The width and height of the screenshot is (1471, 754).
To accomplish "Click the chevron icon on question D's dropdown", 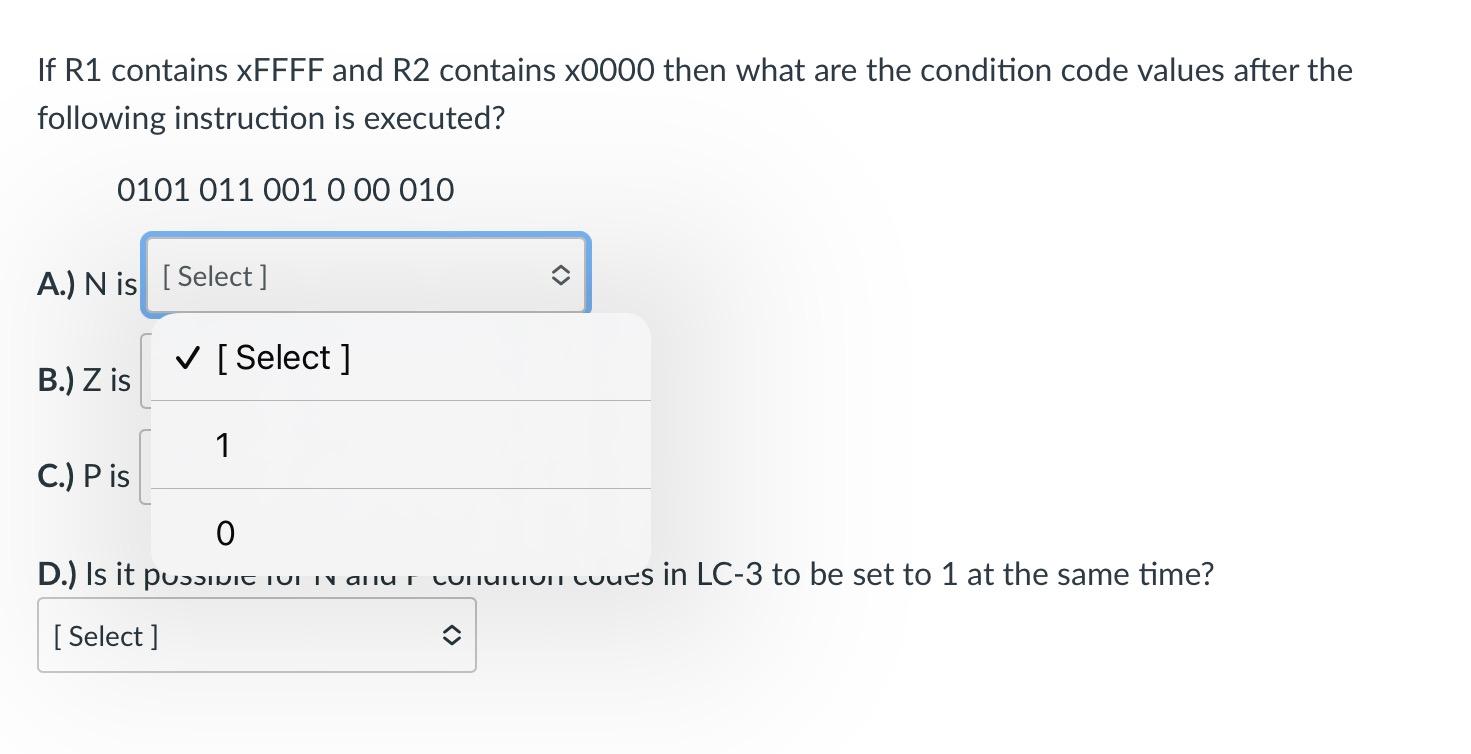I will pyautogui.click(x=452, y=634).
